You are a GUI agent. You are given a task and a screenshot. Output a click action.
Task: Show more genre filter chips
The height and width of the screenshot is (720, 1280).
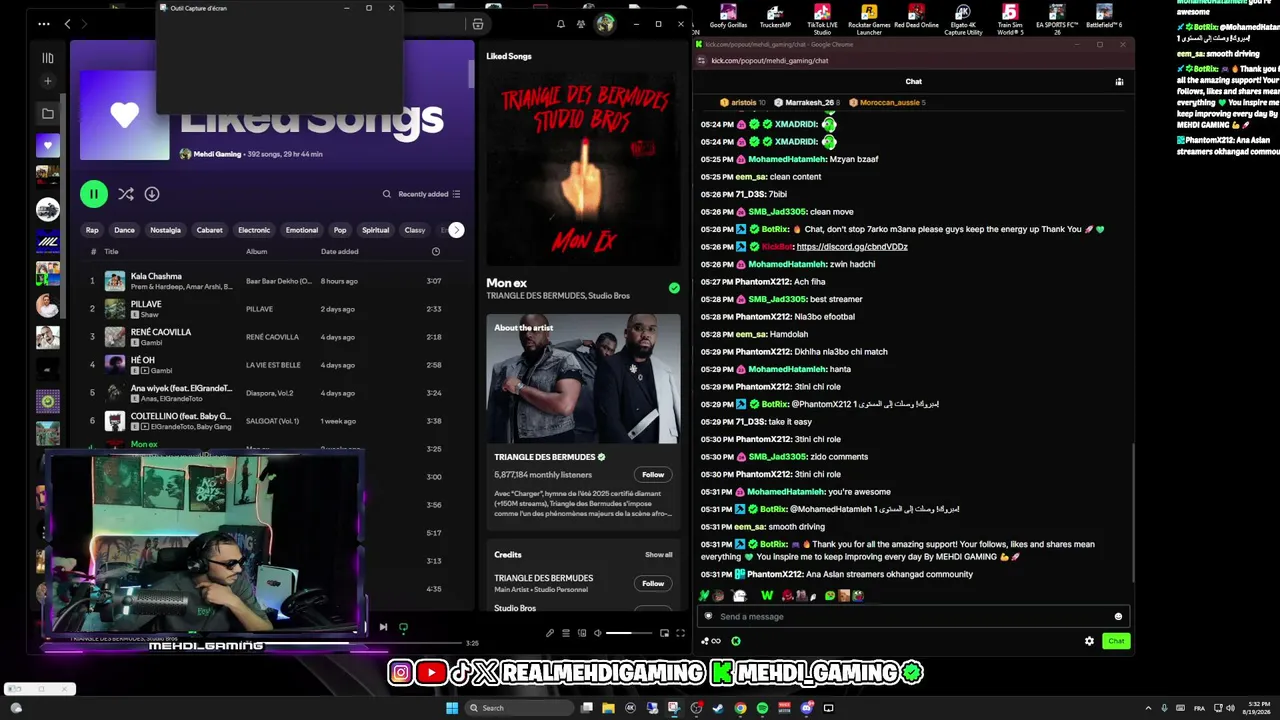point(456,230)
